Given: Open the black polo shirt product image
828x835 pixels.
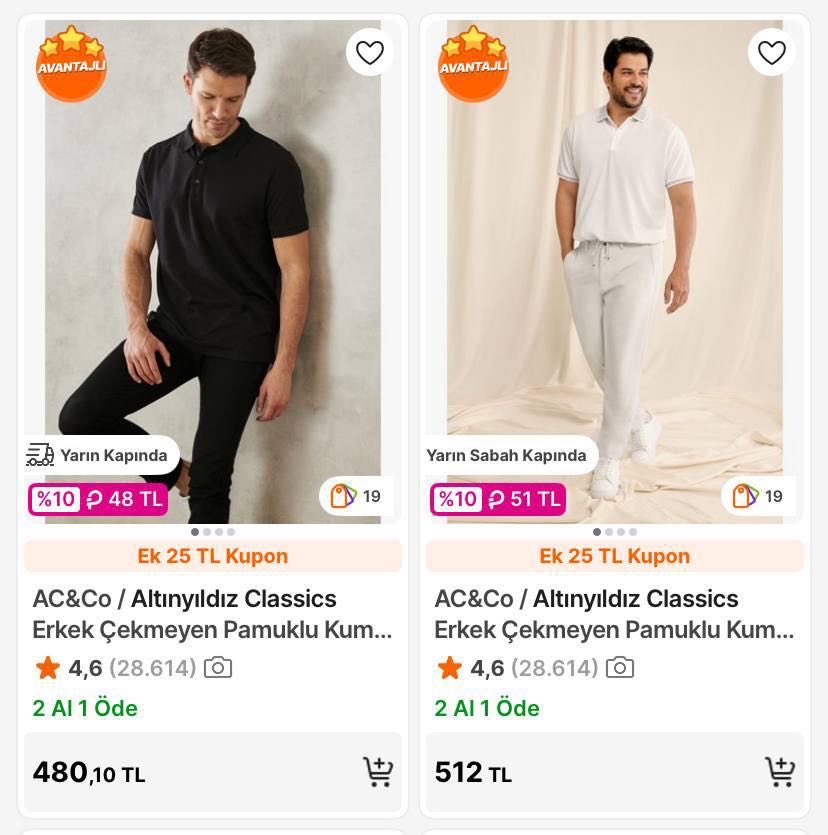Looking at the screenshot, I should click(213, 250).
